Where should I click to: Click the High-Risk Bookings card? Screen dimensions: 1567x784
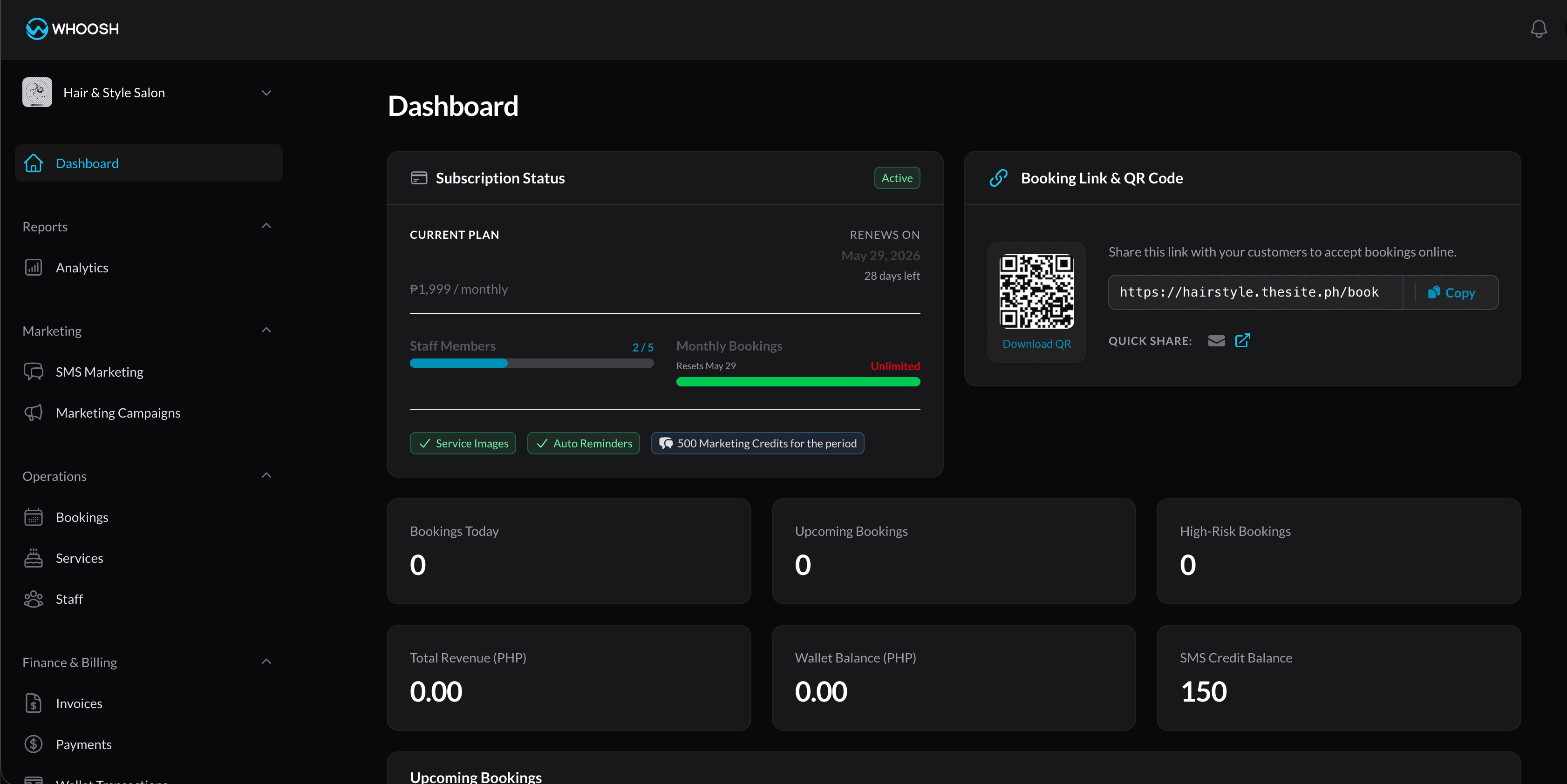pyautogui.click(x=1339, y=551)
